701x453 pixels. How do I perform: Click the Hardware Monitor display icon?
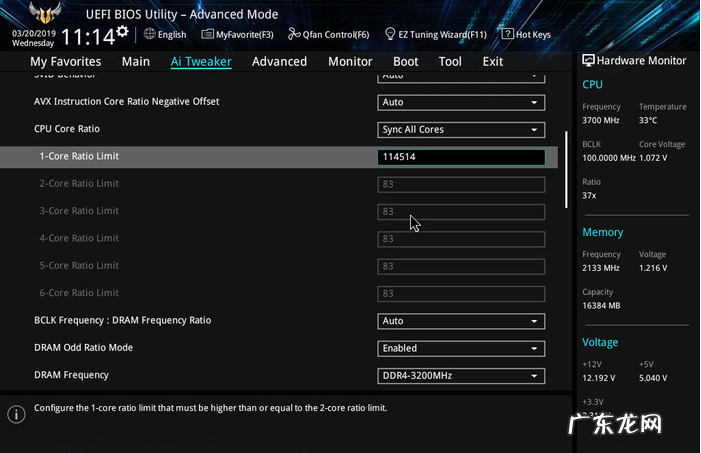pos(589,60)
